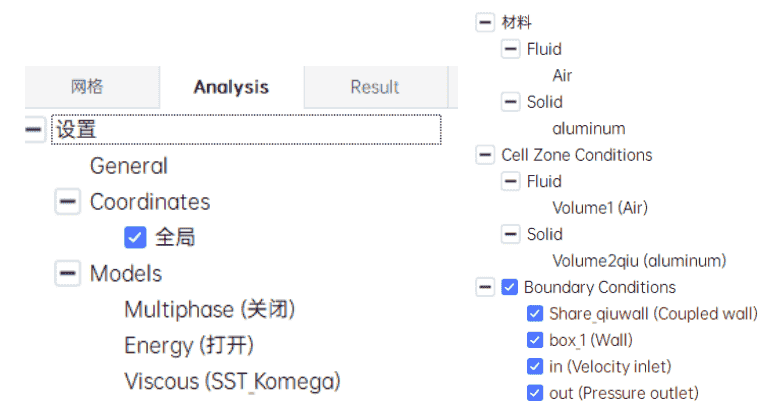Collapse the 材料 materials node
This screenshot has height=412, width=765.
pyautogui.click(x=485, y=22)
